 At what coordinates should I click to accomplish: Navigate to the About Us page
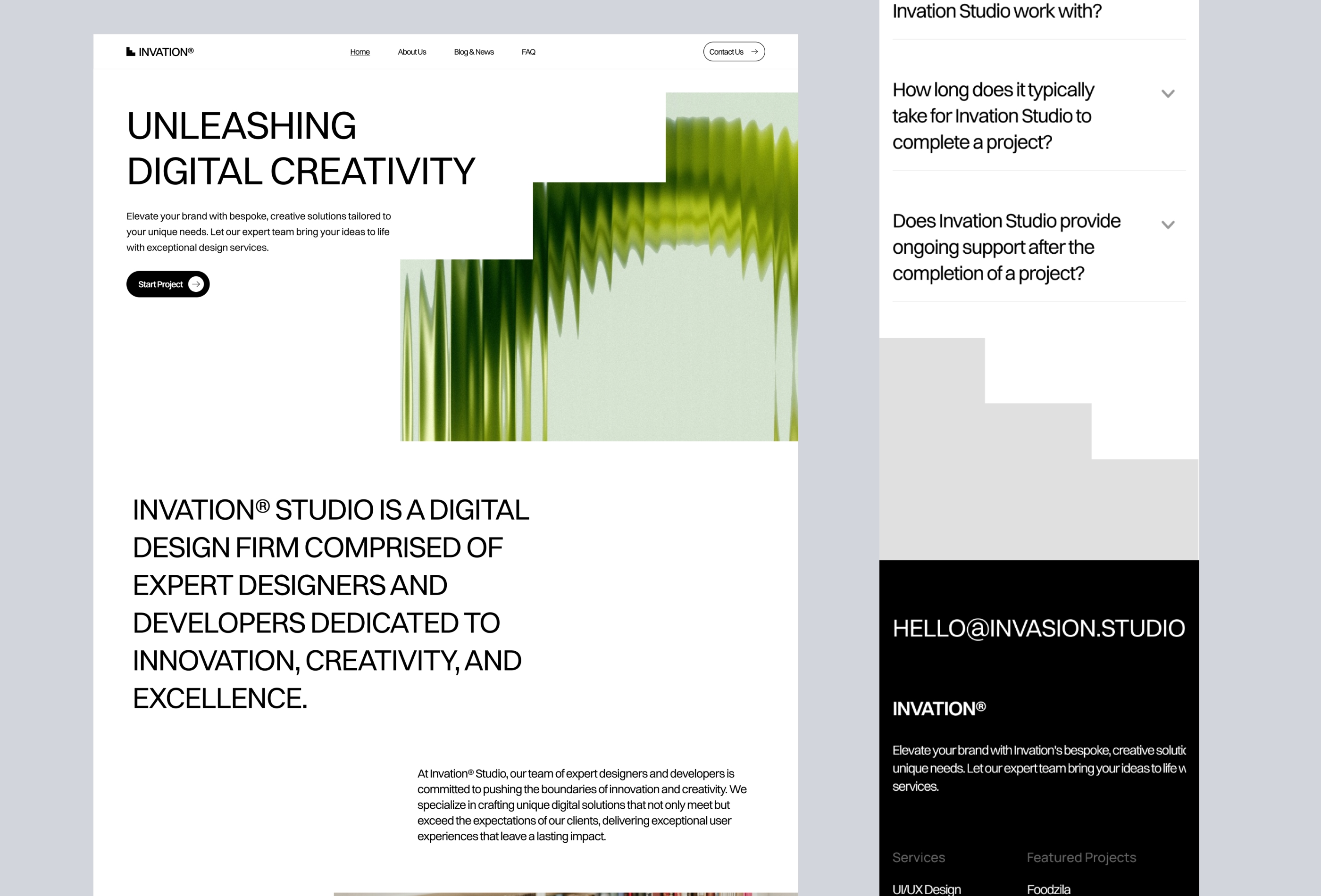coord(412,51)
